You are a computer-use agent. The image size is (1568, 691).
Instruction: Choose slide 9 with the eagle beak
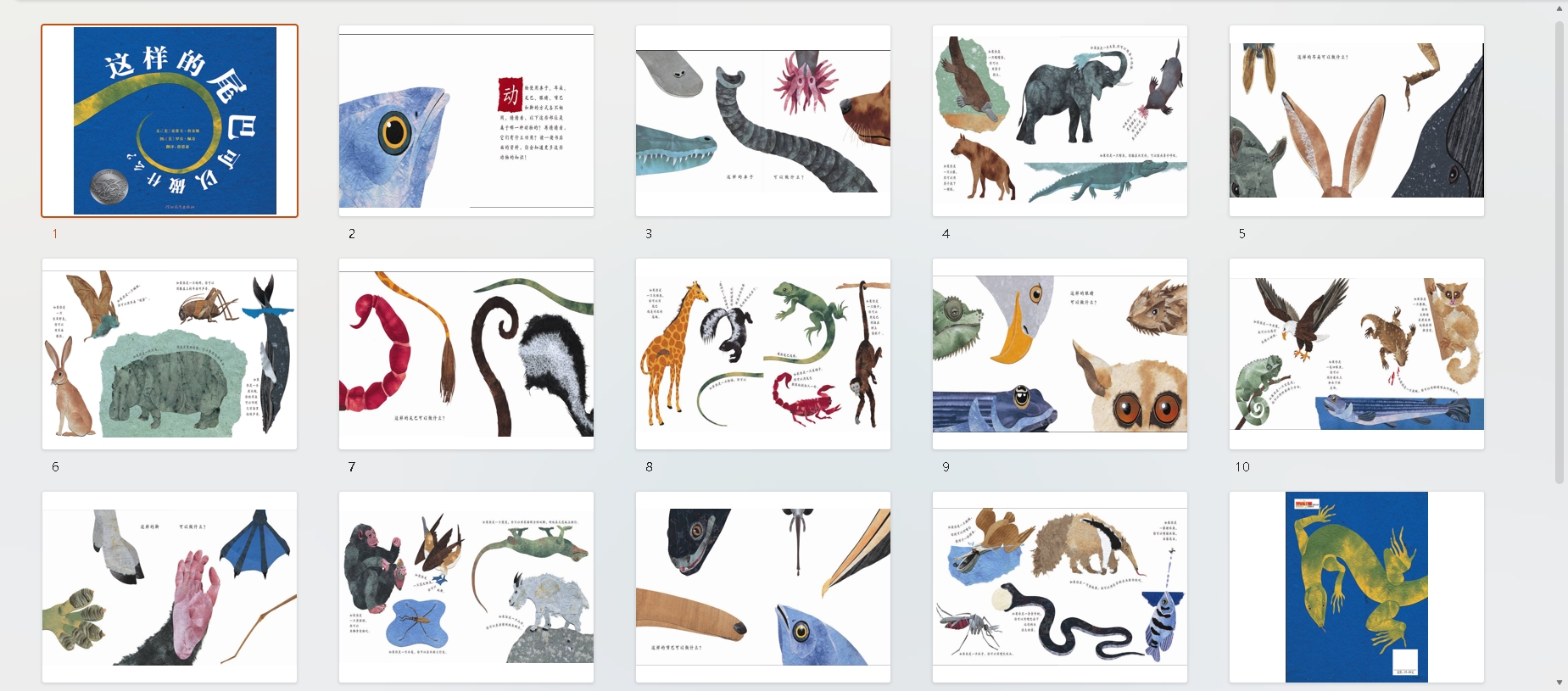[x=1060, y=354]
